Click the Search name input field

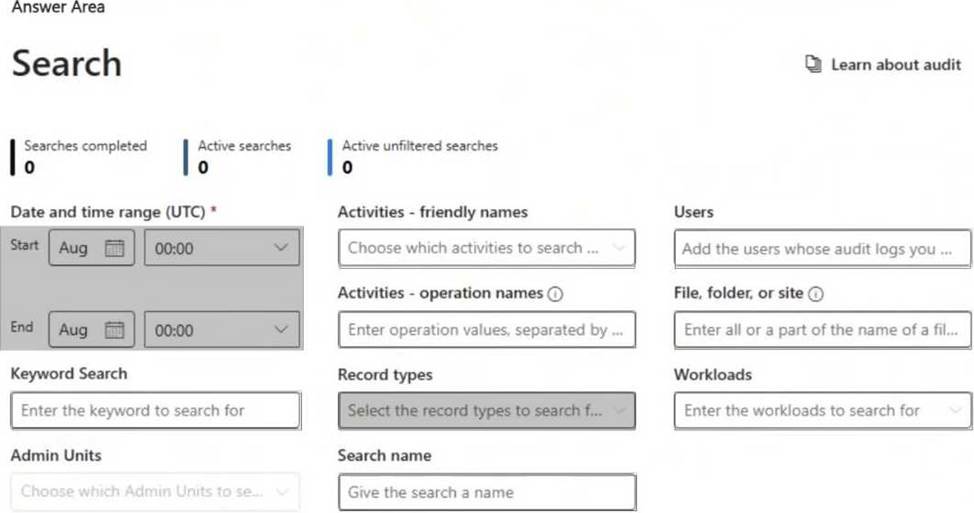click(x=486, y=492)
